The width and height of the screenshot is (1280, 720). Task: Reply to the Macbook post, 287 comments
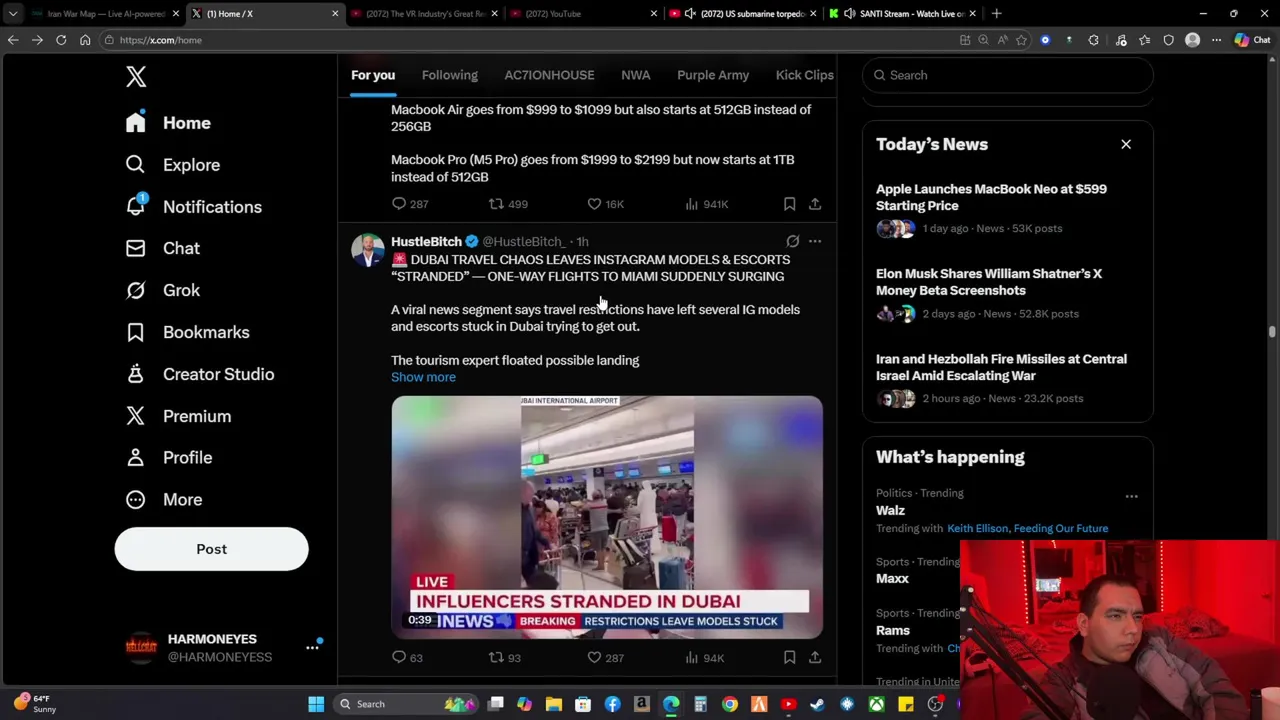coord(409,204)
